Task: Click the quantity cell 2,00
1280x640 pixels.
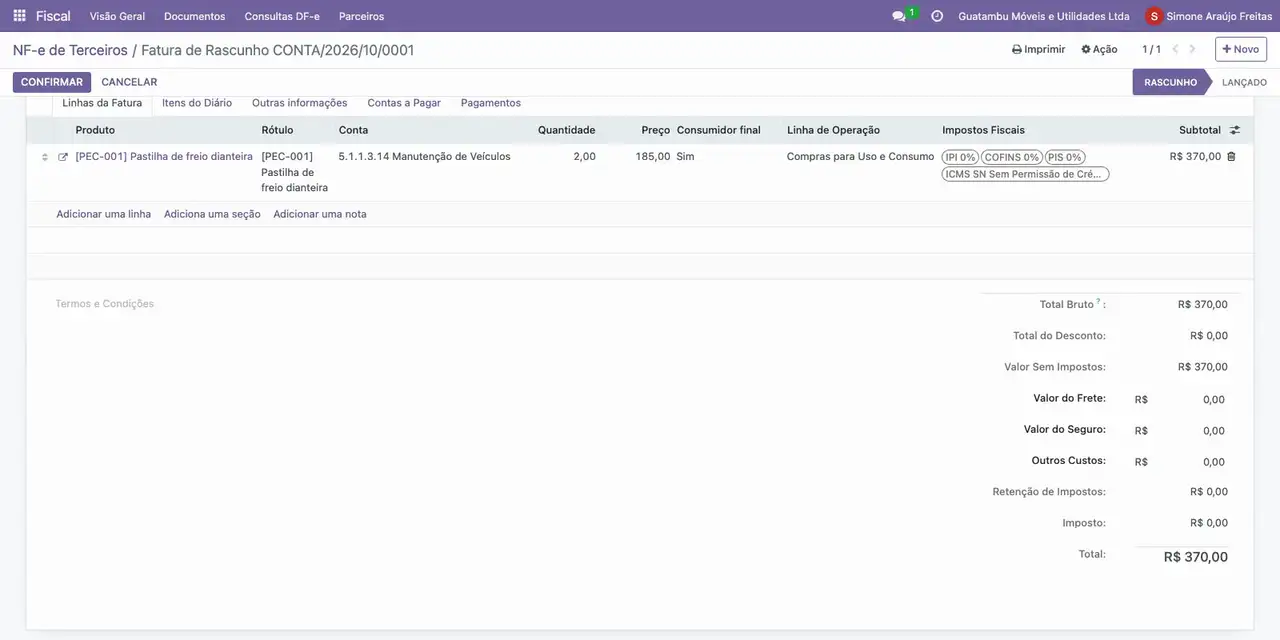Action: pyautogui.click(x=584, y=157)
